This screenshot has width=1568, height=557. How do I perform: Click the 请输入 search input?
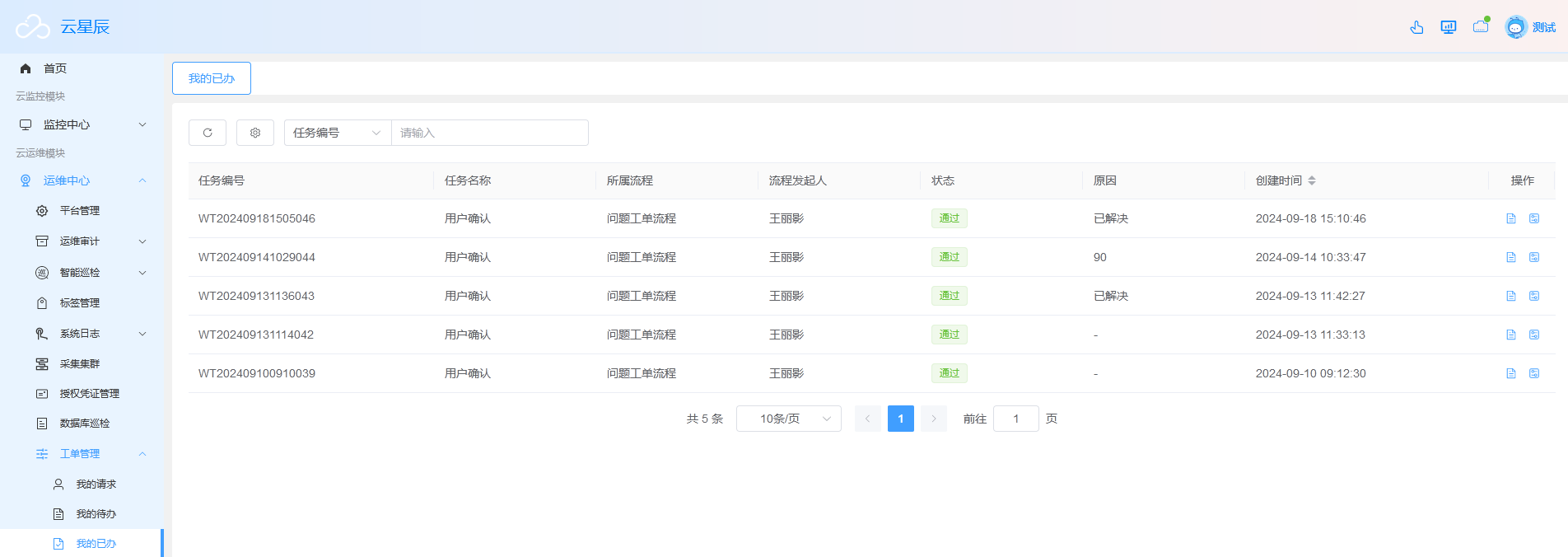(490, 133)
